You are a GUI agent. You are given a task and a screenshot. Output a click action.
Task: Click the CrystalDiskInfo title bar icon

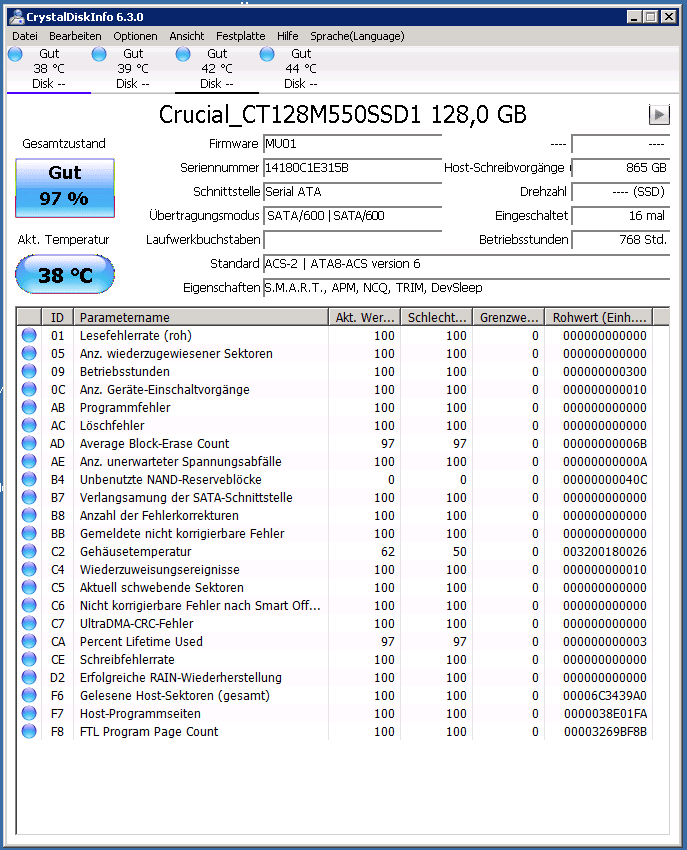pos(17,17)
